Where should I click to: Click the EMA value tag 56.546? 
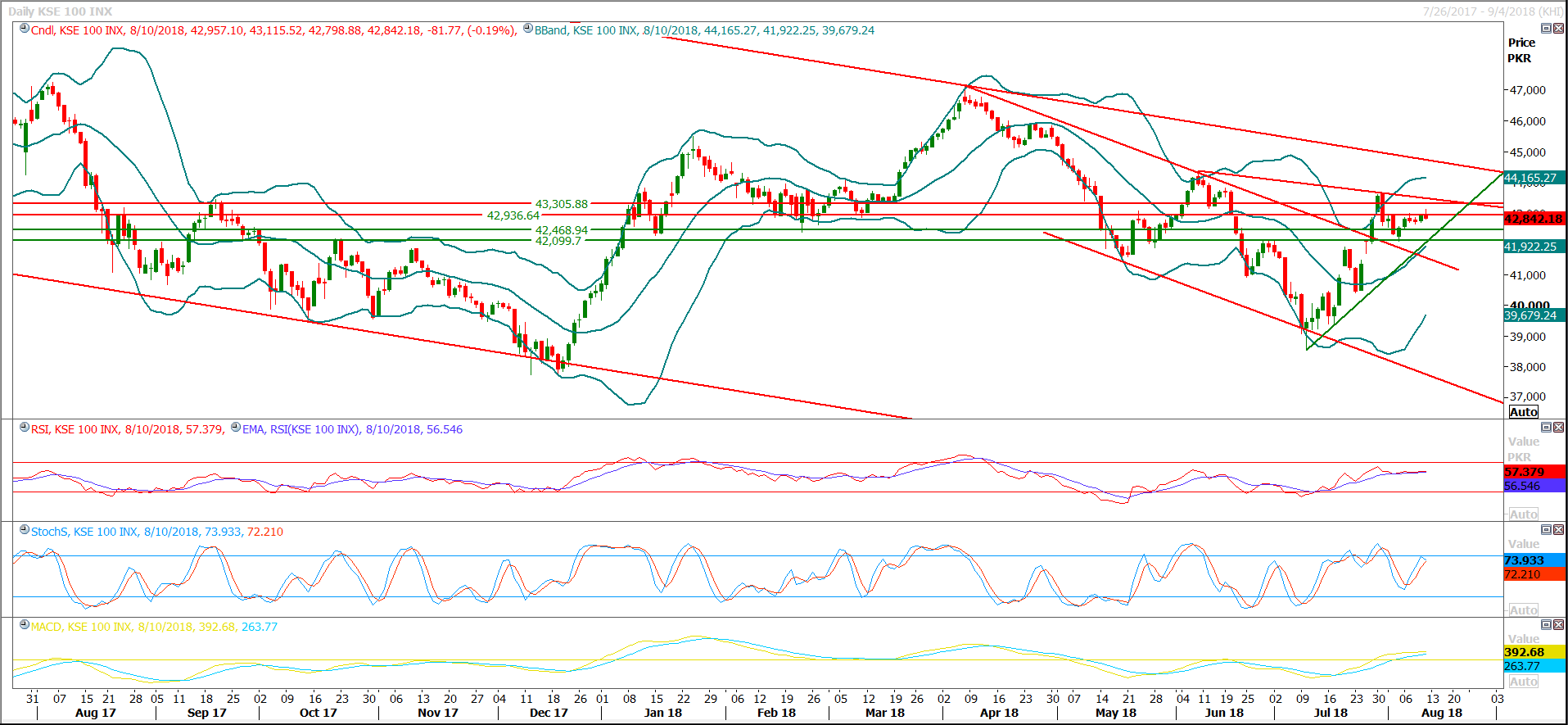pos(1534,486)
